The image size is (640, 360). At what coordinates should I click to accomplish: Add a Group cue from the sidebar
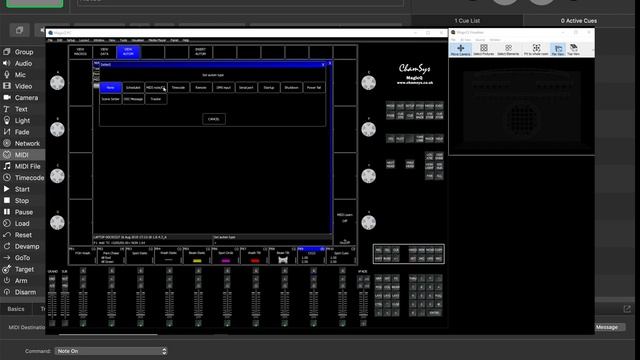click(x=18, y=52)
